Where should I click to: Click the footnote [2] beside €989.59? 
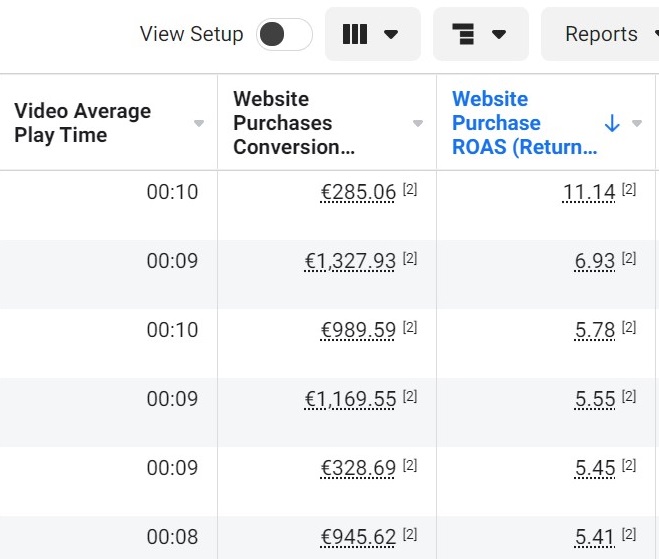click(410, 328)
